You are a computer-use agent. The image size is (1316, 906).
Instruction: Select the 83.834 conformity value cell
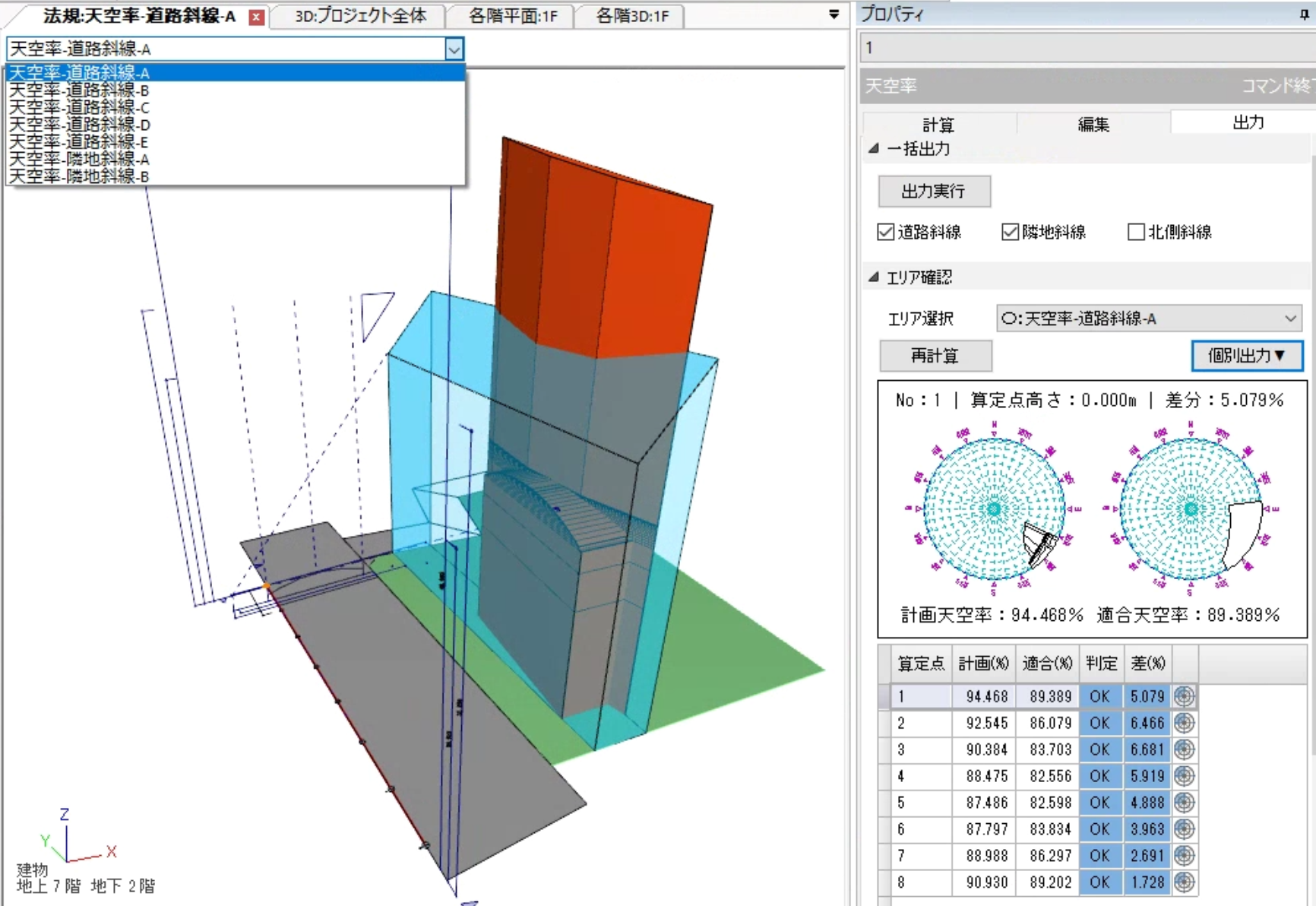tap(1048, 829)
